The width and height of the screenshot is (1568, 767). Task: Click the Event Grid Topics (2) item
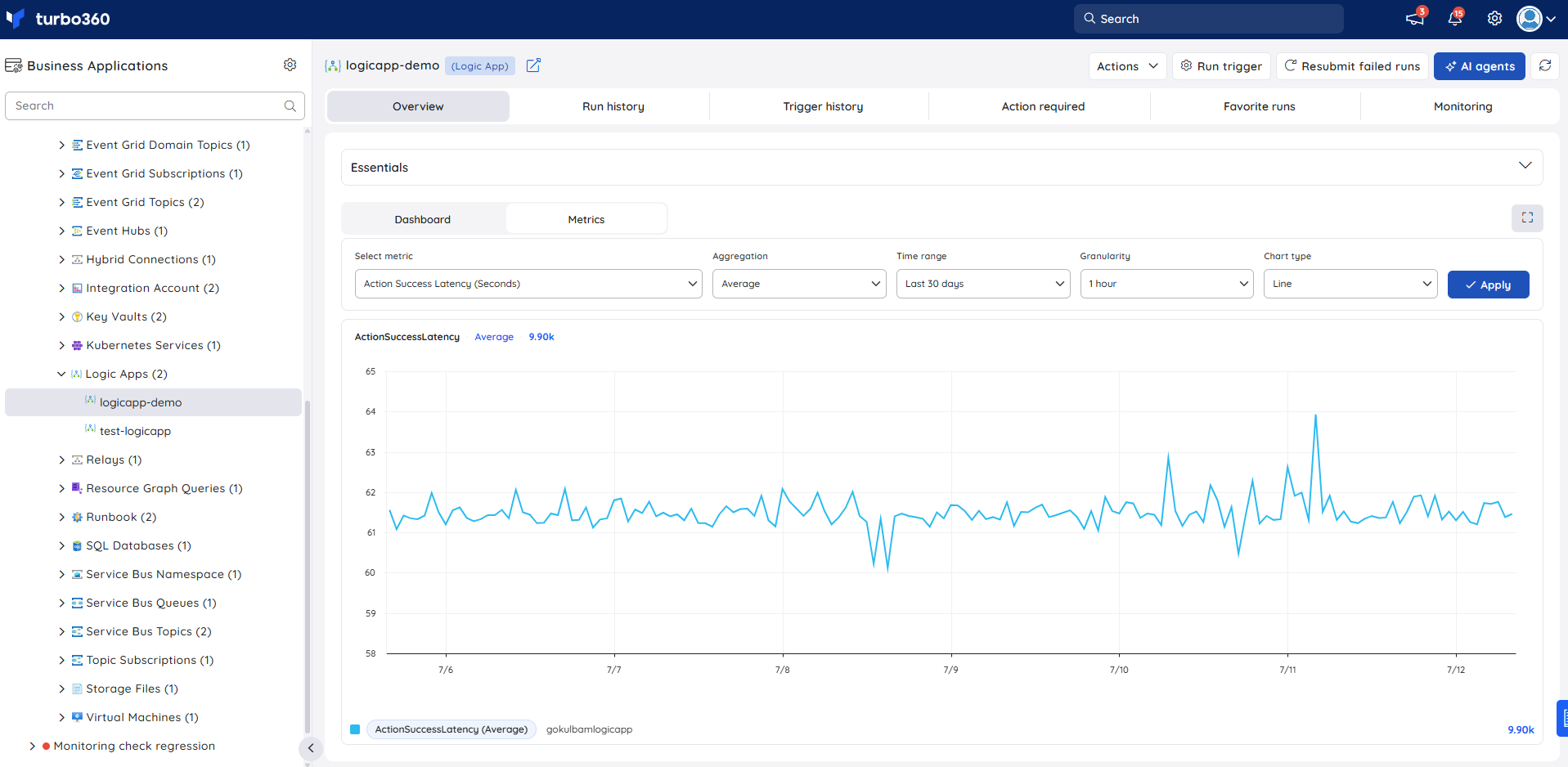coord(145,202)
